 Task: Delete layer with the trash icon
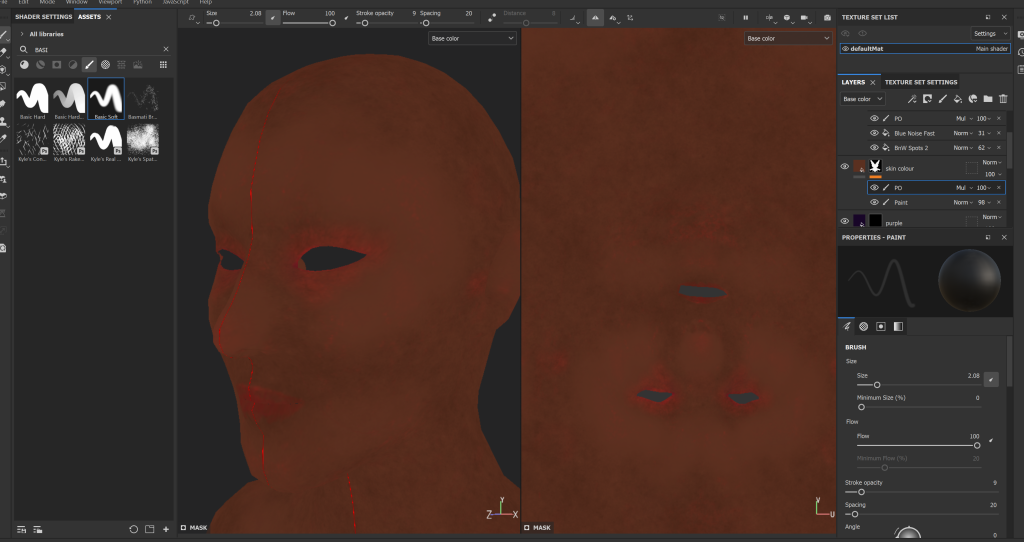click(1003, 99)
